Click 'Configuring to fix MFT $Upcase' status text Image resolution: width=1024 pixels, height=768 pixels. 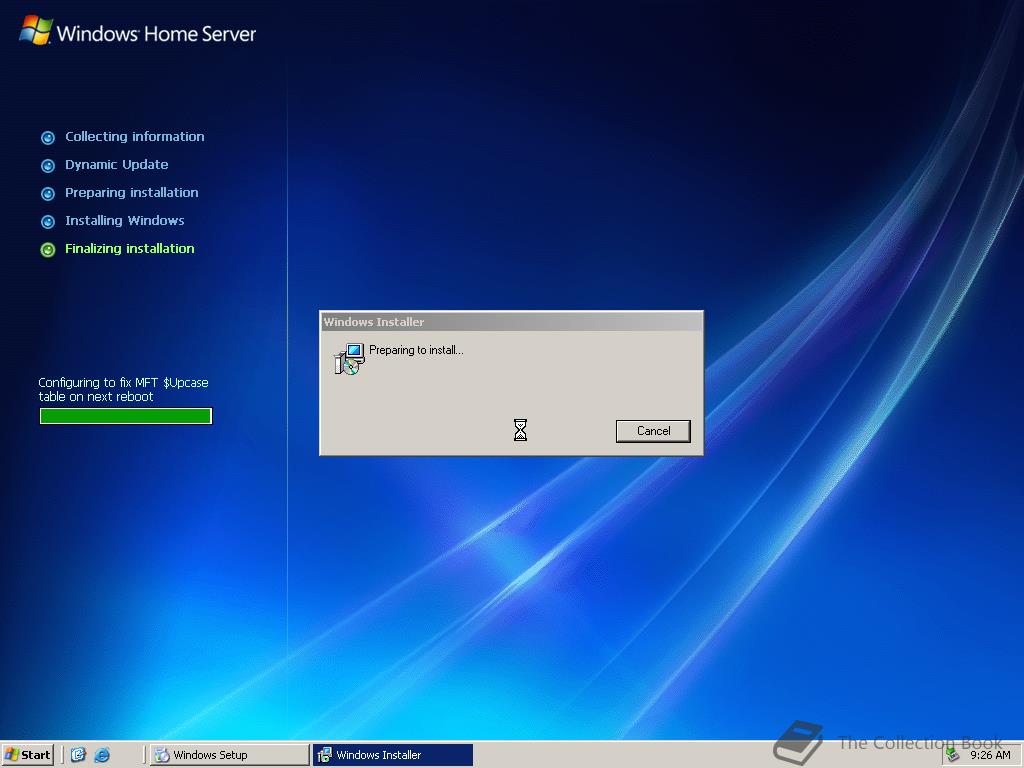[x=123, y=389]
